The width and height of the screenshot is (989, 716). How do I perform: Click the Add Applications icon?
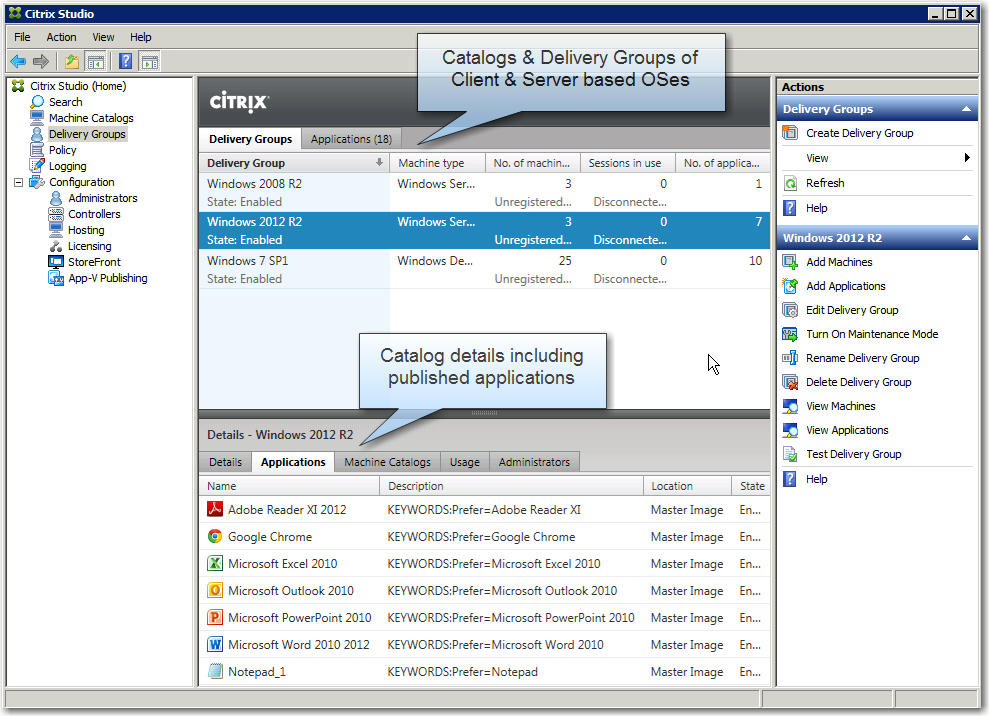click(x=790, y=286)
